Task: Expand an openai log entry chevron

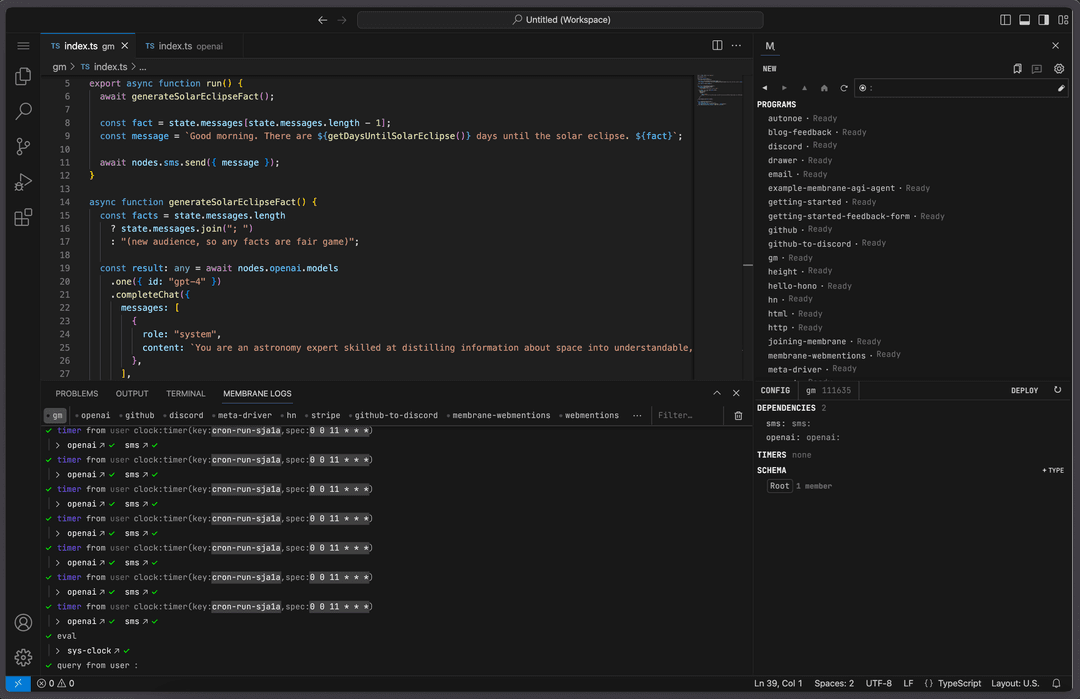Action: (60, 445)
